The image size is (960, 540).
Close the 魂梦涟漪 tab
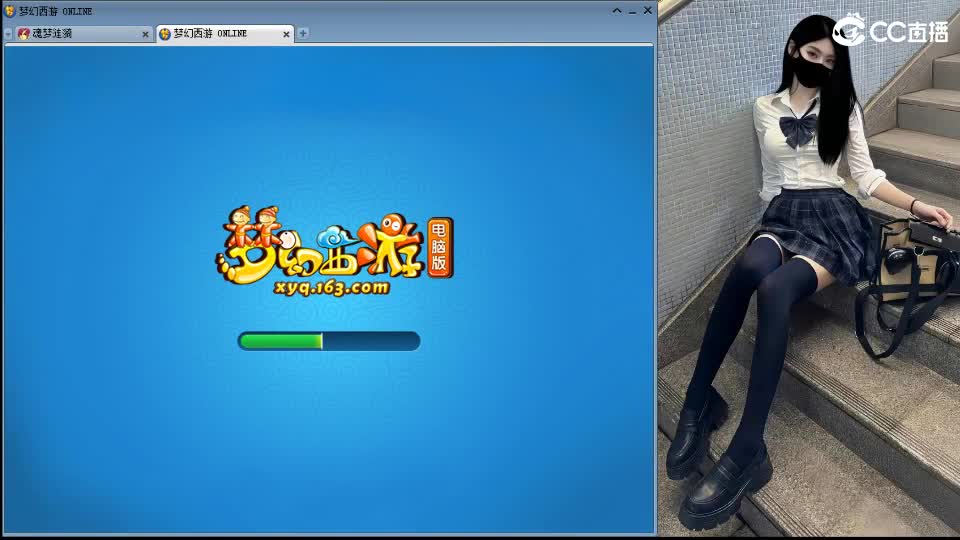[145, 34]
